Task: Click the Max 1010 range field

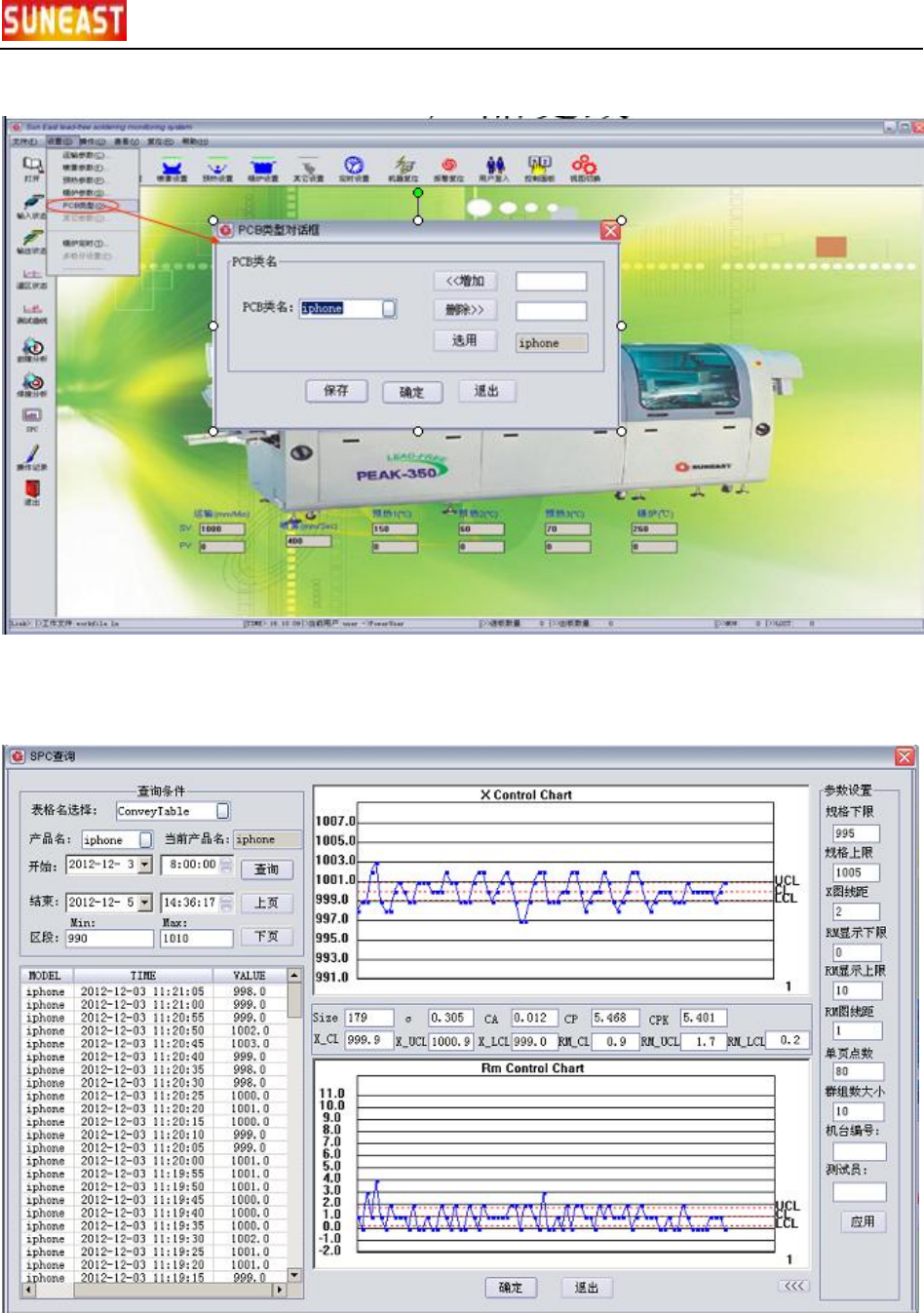Action: [197, 939]
